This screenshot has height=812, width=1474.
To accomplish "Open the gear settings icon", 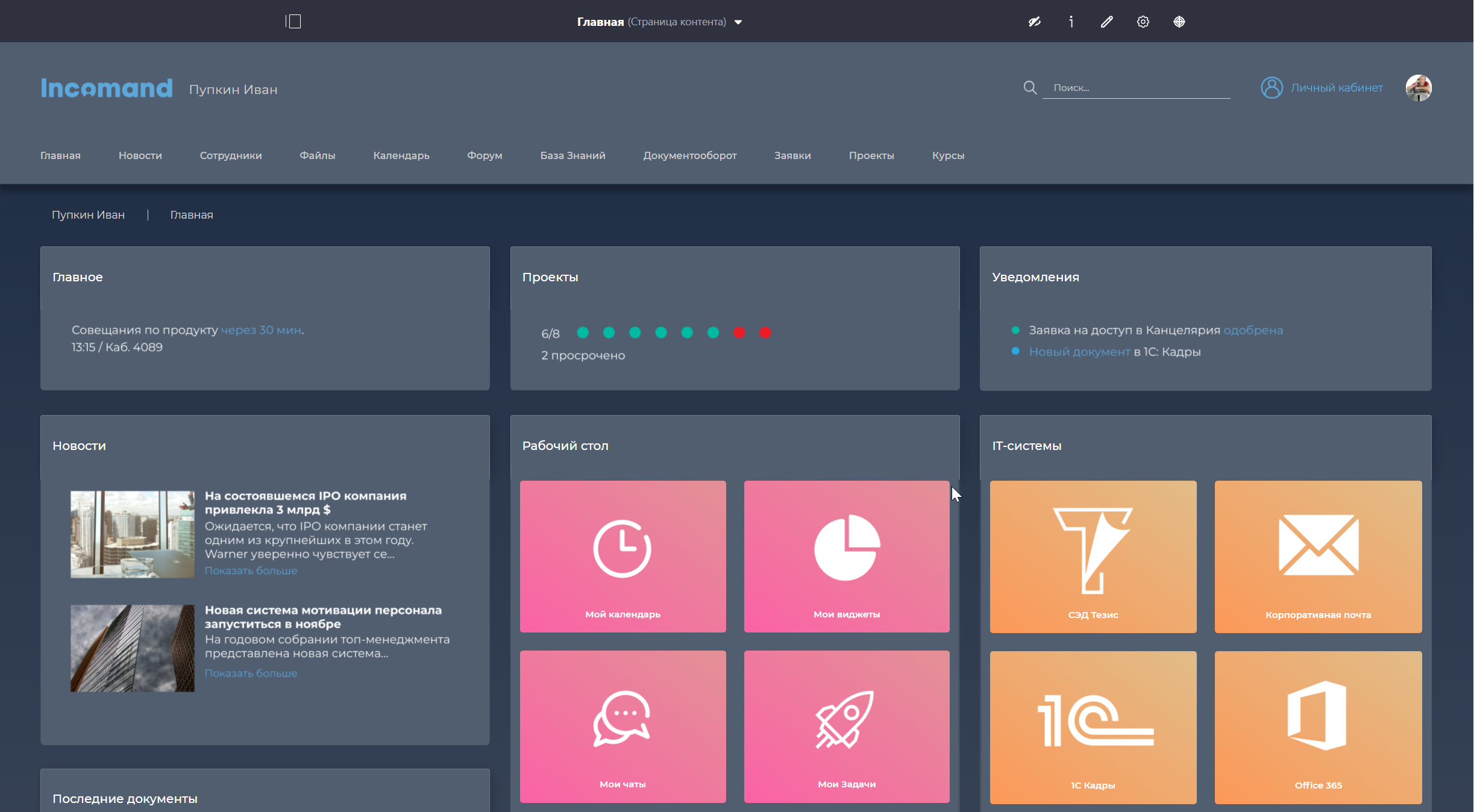I will click(1143, 22).
